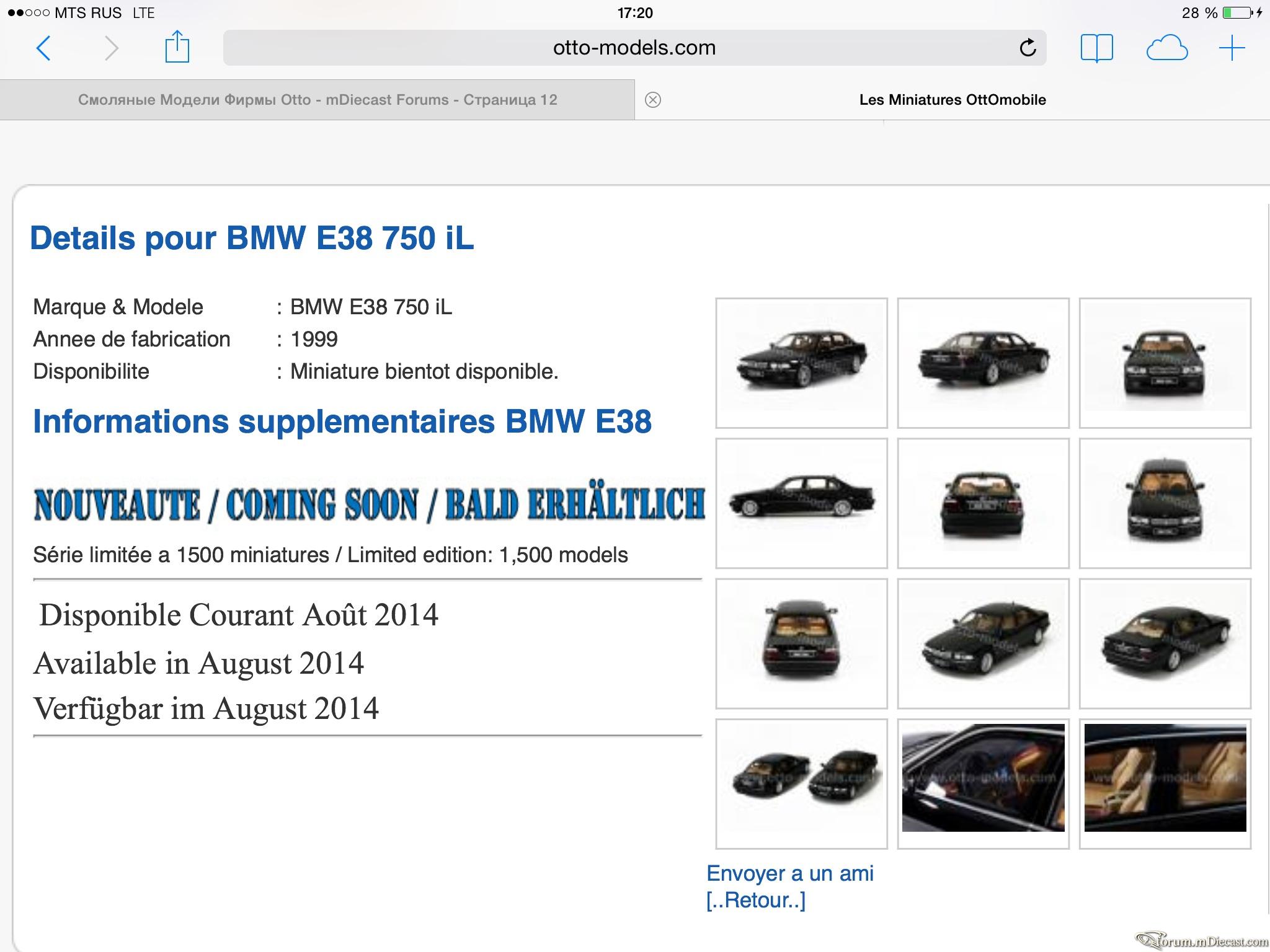Open the iCloud tabs icon
The height and width of the screenshot is (952, 1270).
[x=1166, y=48]
